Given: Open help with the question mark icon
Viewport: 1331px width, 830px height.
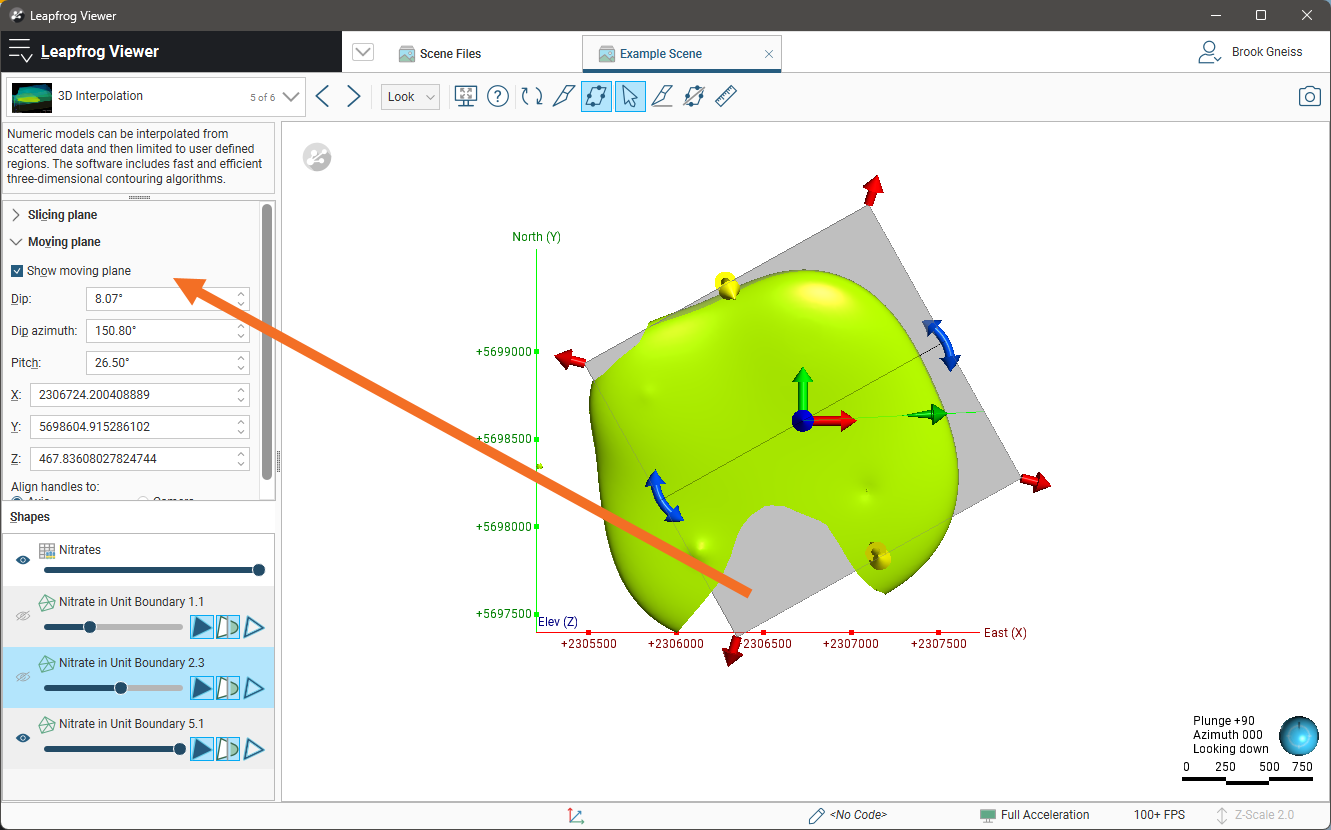Looking at the screenshot, I should pyautogui.click(x=498, y=96).
